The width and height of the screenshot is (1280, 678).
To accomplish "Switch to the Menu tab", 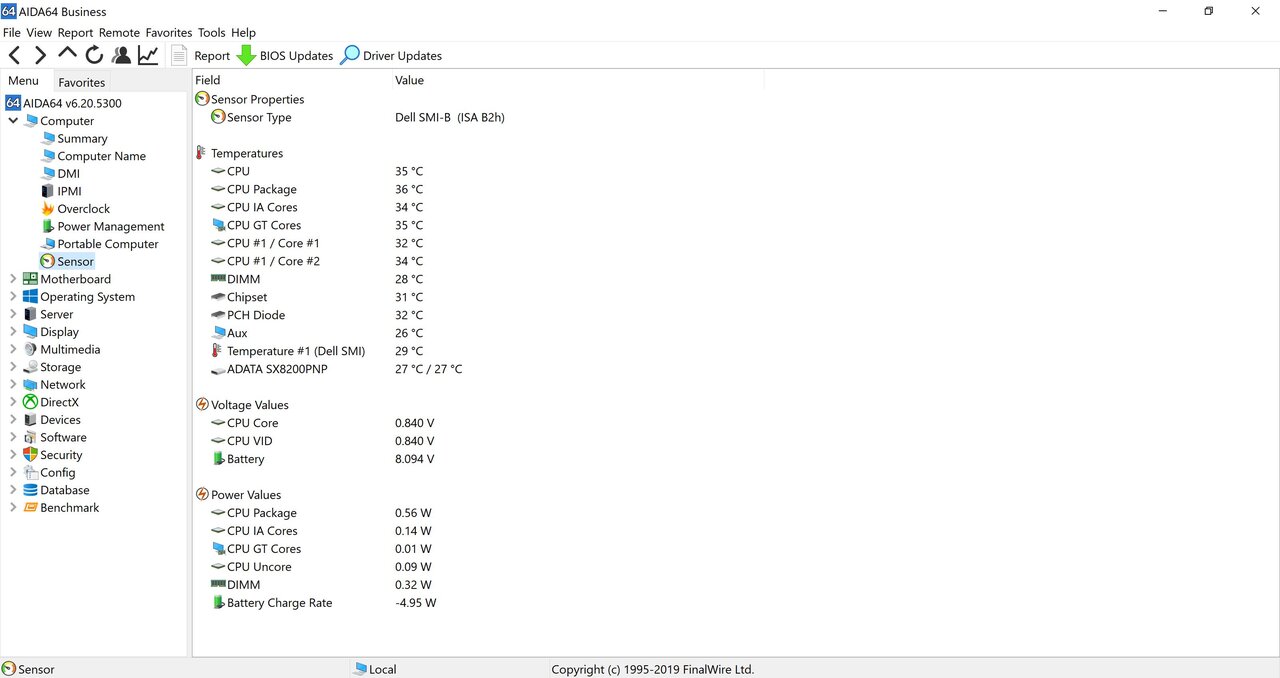I will pyautogui.click(x=23, y=81).
